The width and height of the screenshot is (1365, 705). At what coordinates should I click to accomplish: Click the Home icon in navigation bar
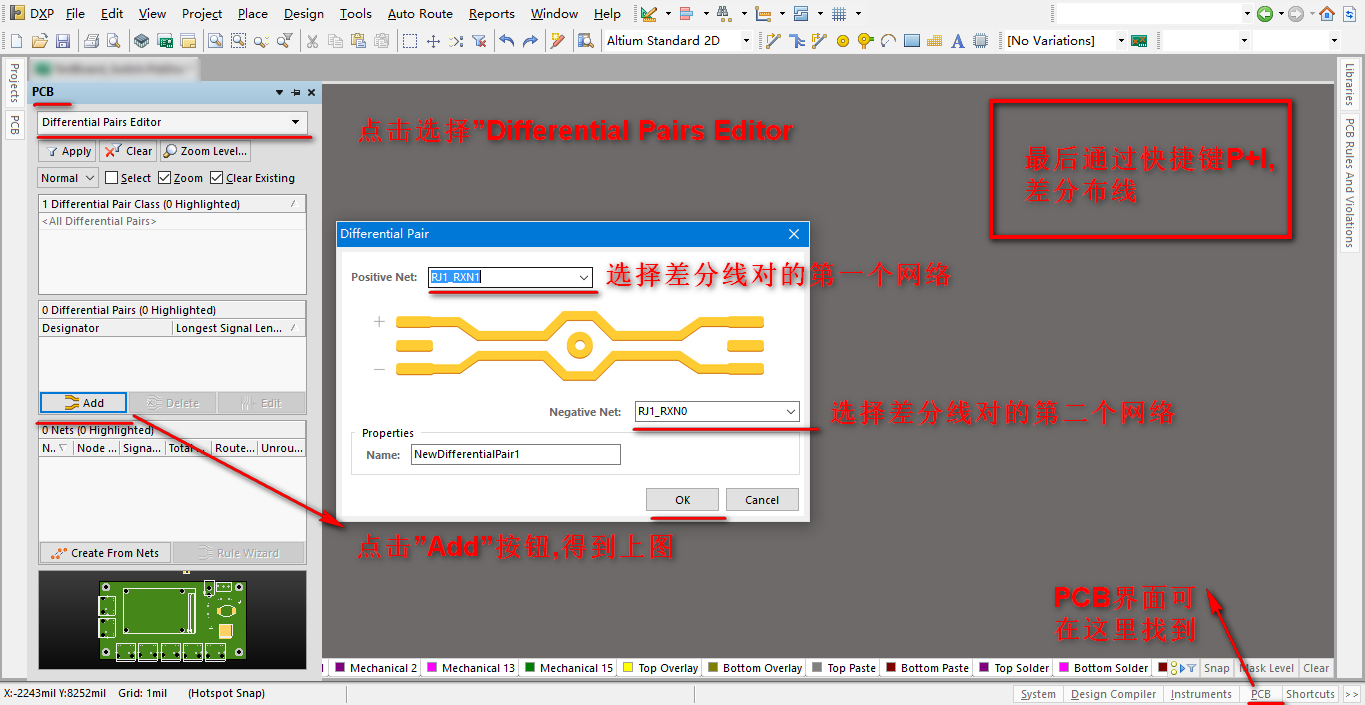1326,14
